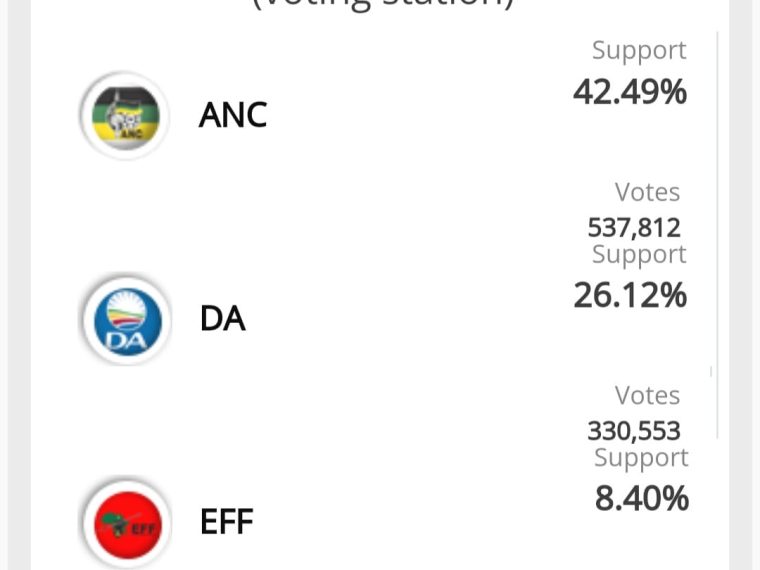The image size is (760, 570).
Task: Select the DA party name
Action: coord(223,319)
